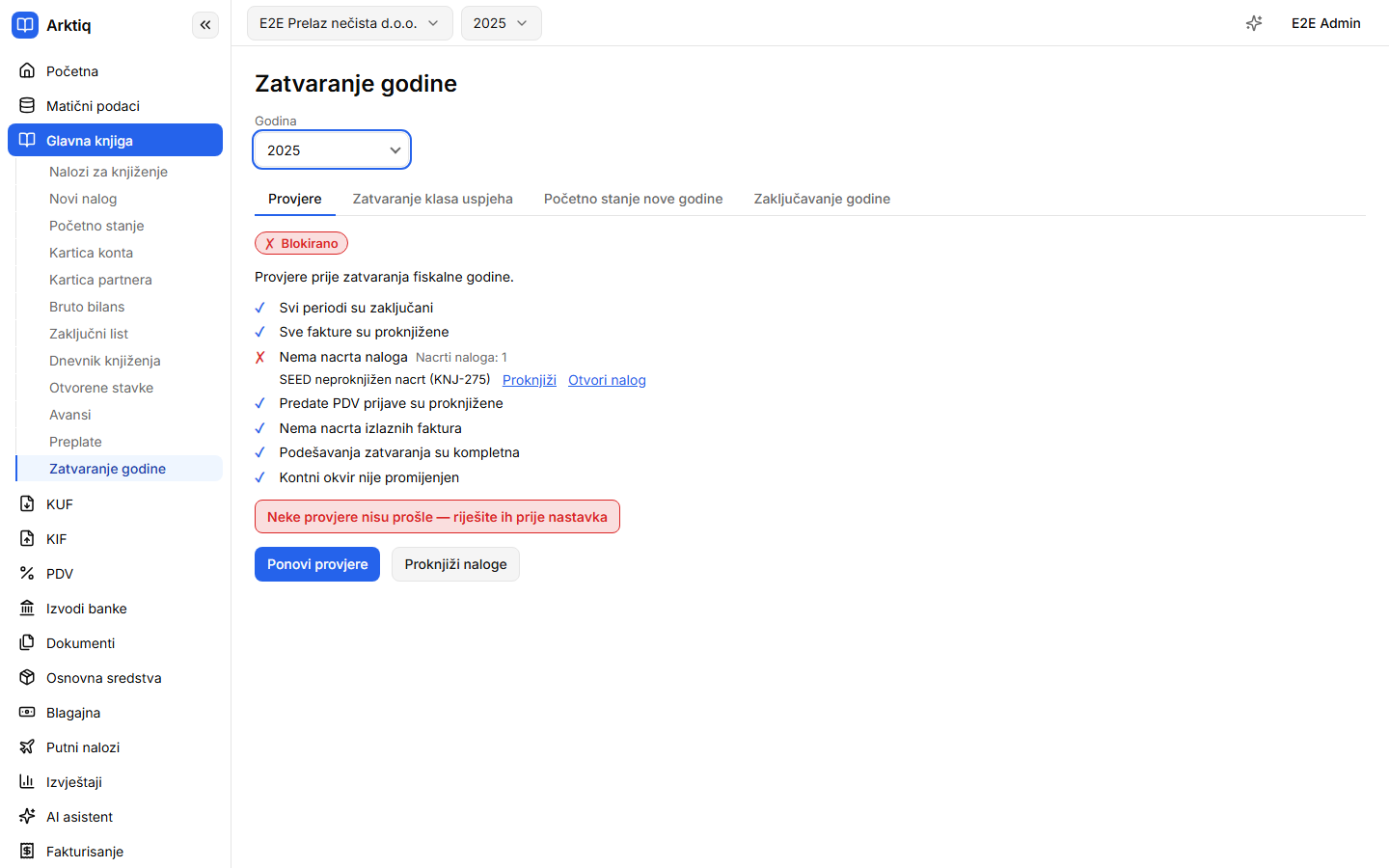The width and height of the screenshot is (1389, 868).
Task: Click the Izvještaji chart icon
Action: [x=27, y=781]
